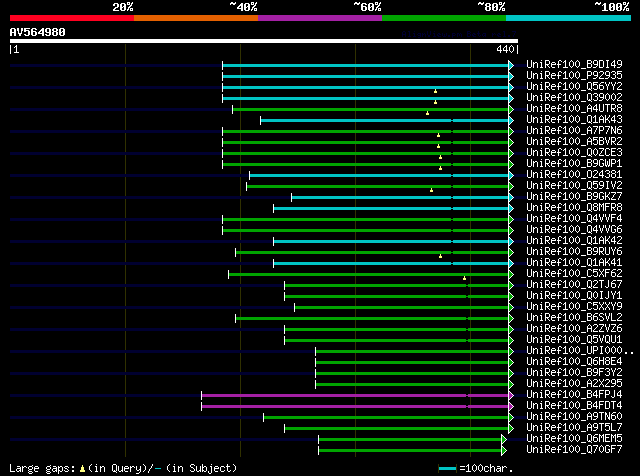Select hit UniRef100_B9DI49
Viewport: 640px width, 476px height.
tap(574, 65)
